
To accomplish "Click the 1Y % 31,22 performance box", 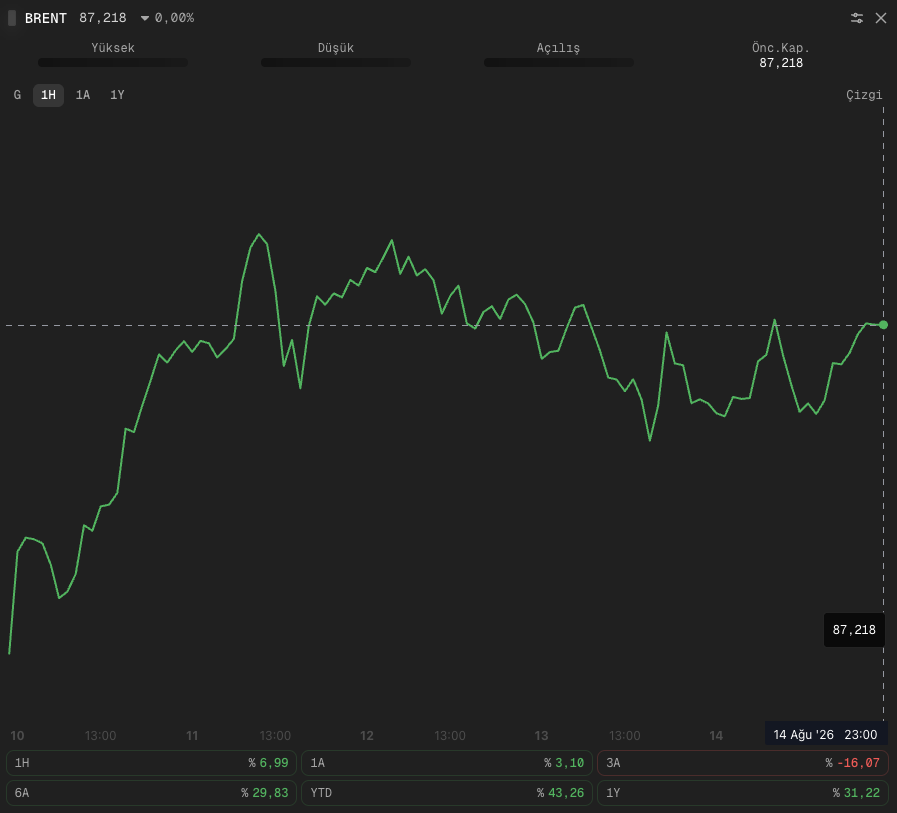I will coord(743,793).
